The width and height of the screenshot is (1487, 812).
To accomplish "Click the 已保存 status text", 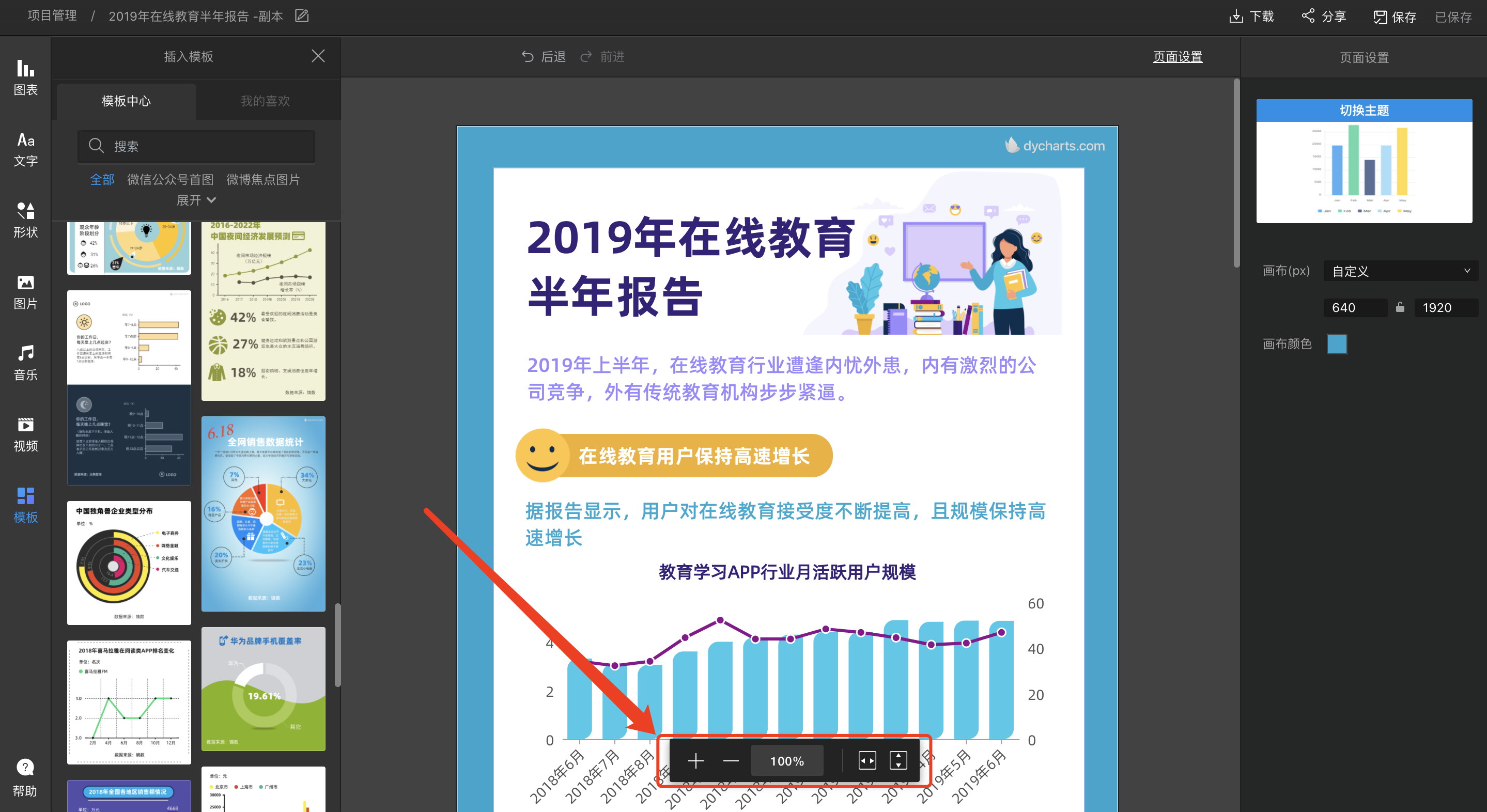I will [1453, 17].
